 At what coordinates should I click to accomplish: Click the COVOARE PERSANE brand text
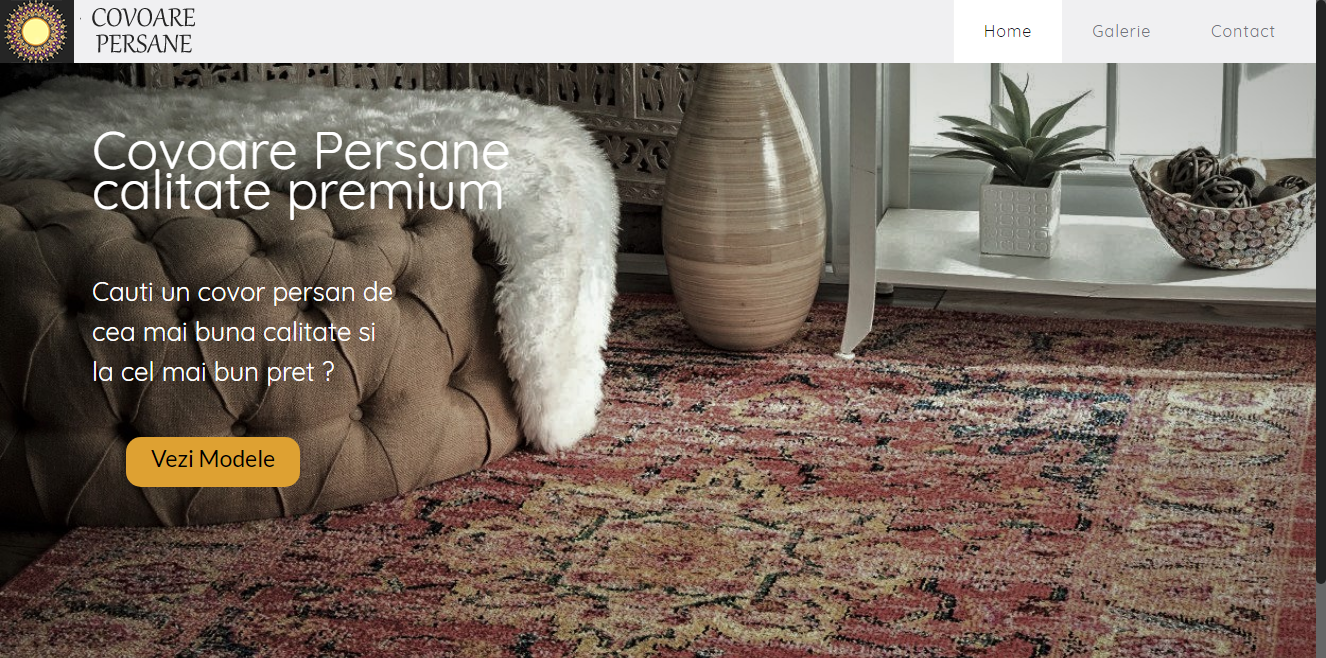[143, 31]
